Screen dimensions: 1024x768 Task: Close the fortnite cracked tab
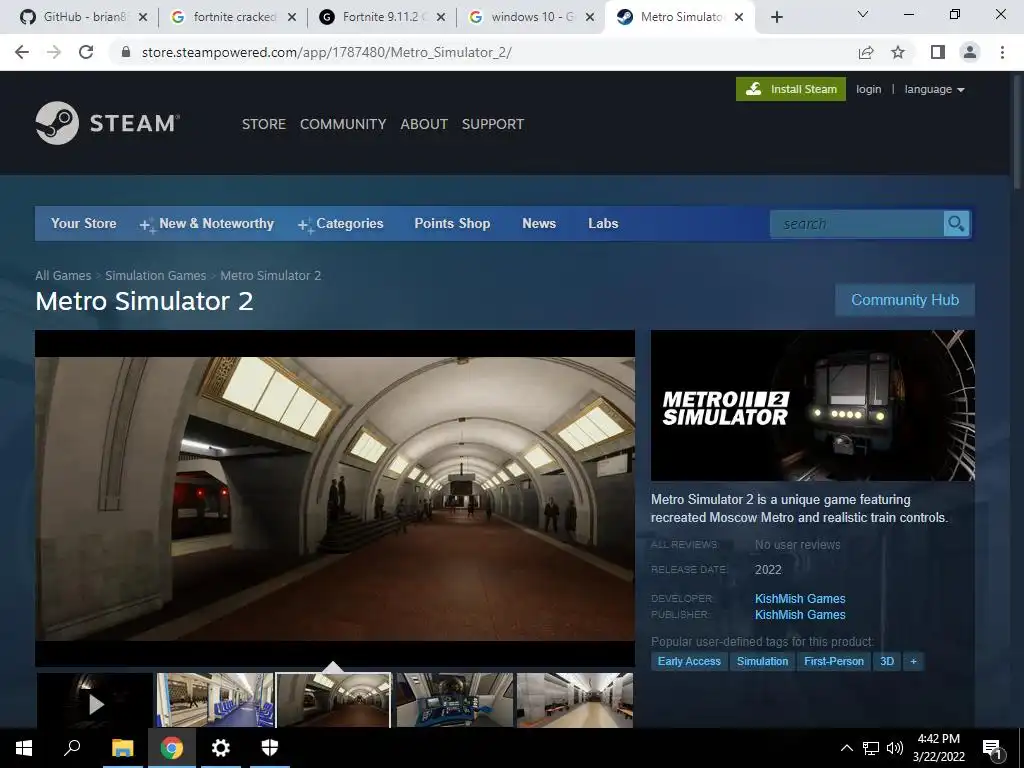tap(292, 18)
